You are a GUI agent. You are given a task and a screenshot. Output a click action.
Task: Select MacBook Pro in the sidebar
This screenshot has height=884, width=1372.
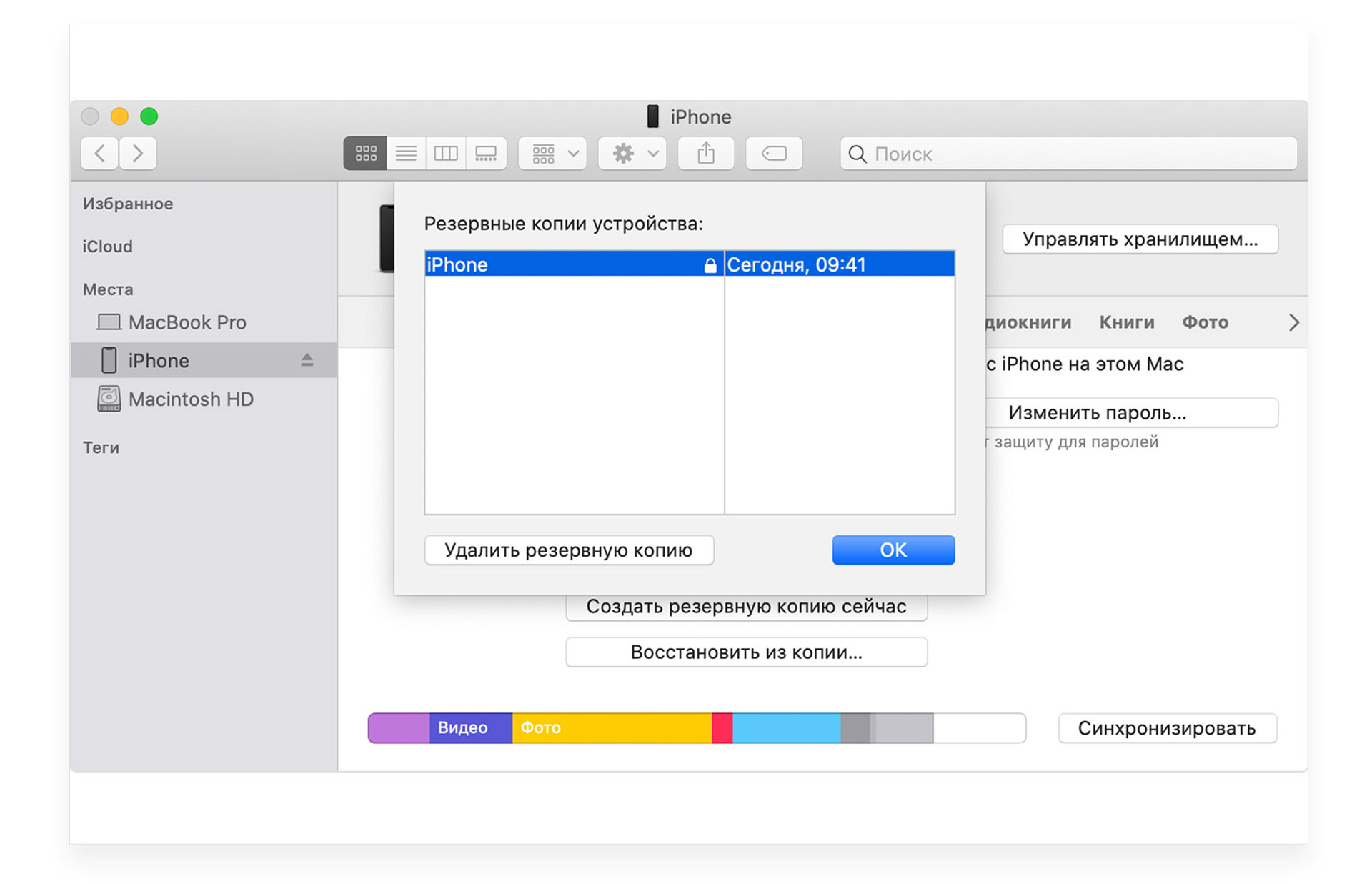tap(204, 322)
